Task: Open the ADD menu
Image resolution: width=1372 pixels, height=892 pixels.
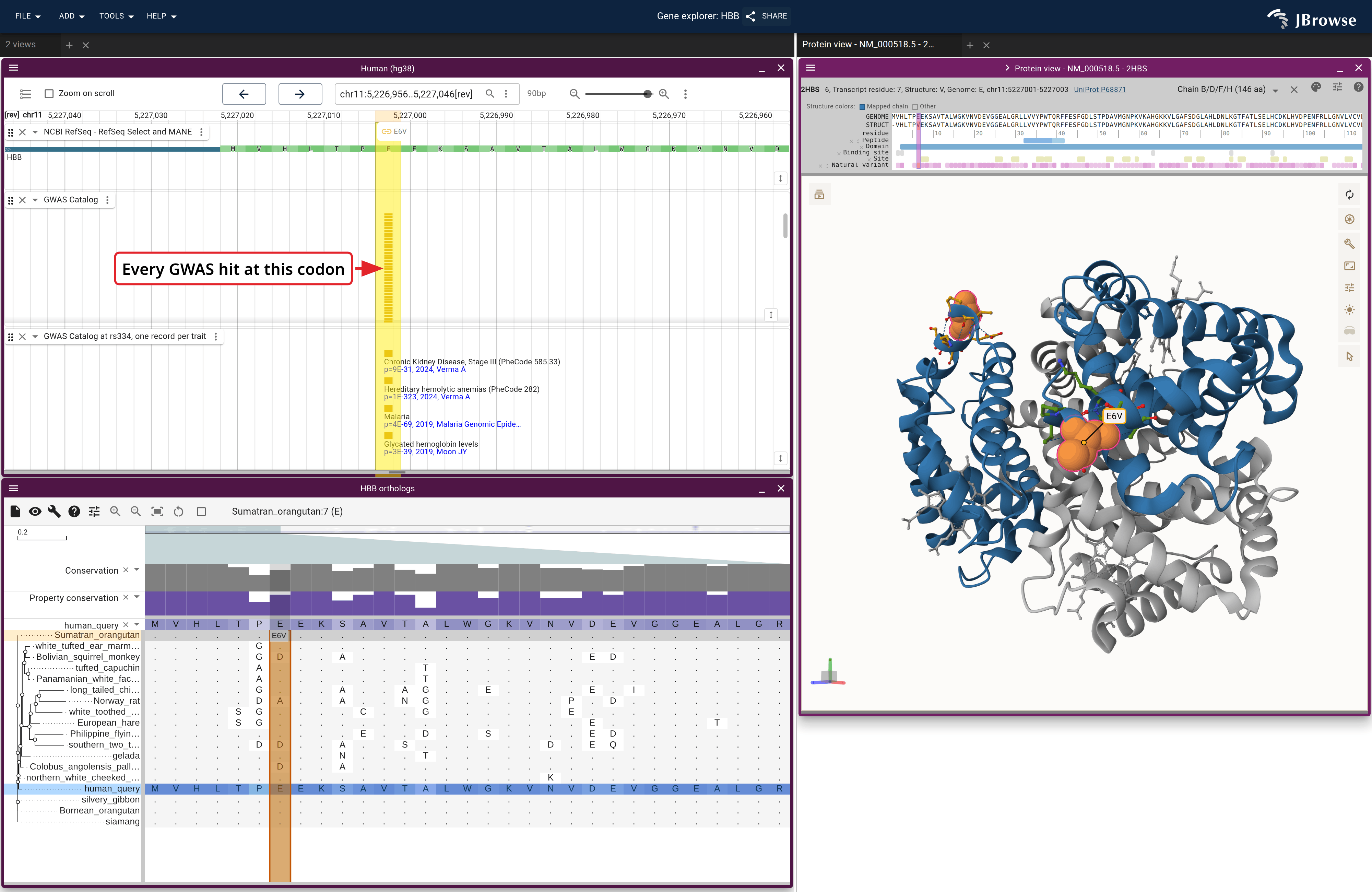Action: point(71,16)
